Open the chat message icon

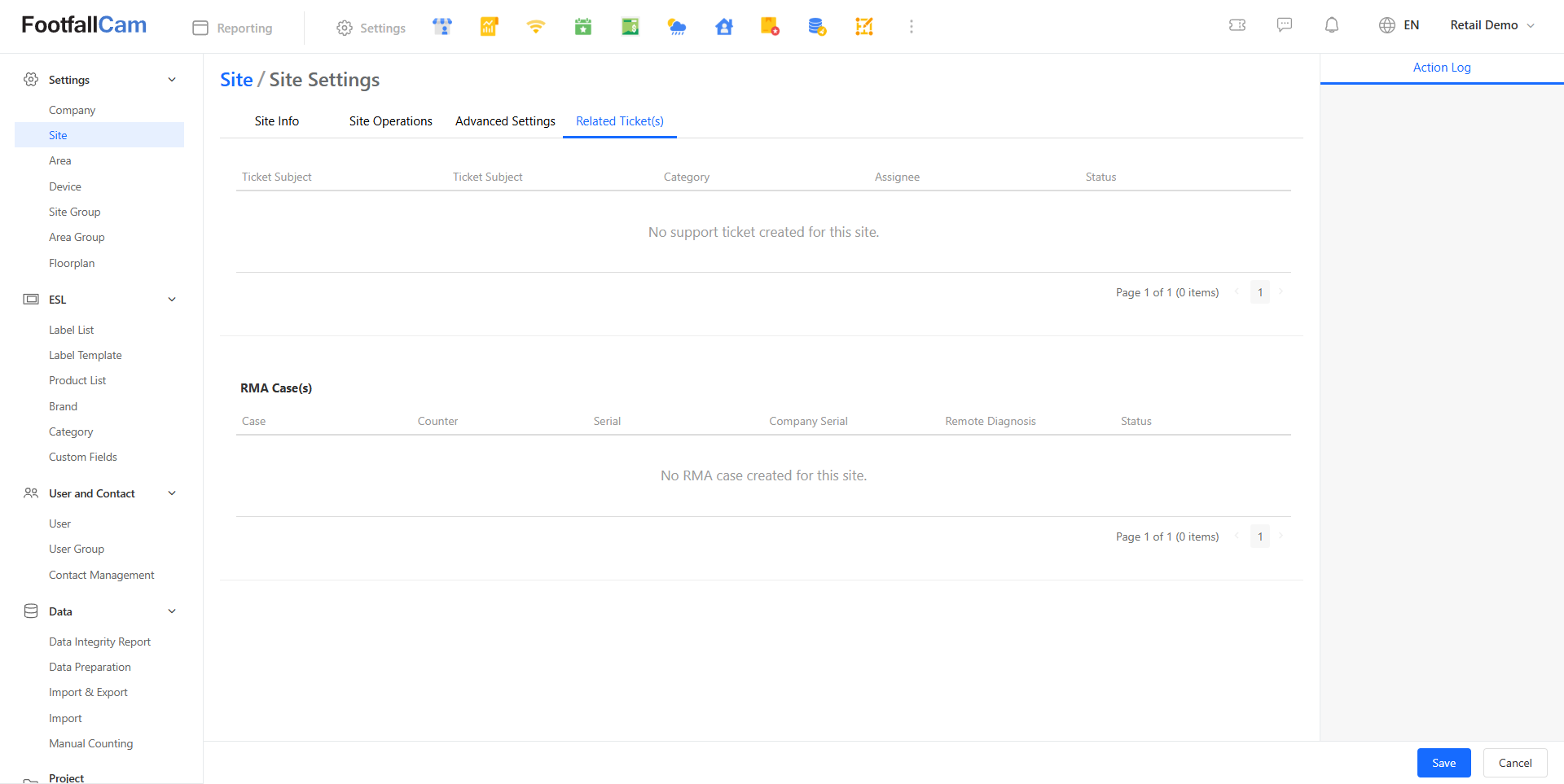click(1285, 25)
